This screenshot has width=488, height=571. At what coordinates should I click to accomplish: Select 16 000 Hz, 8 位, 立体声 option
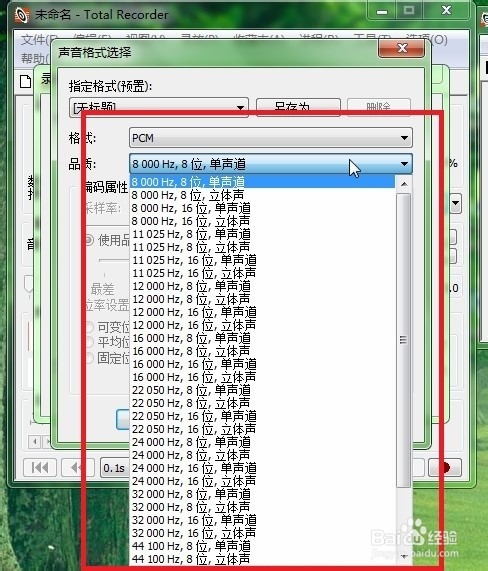click(262, 351)
